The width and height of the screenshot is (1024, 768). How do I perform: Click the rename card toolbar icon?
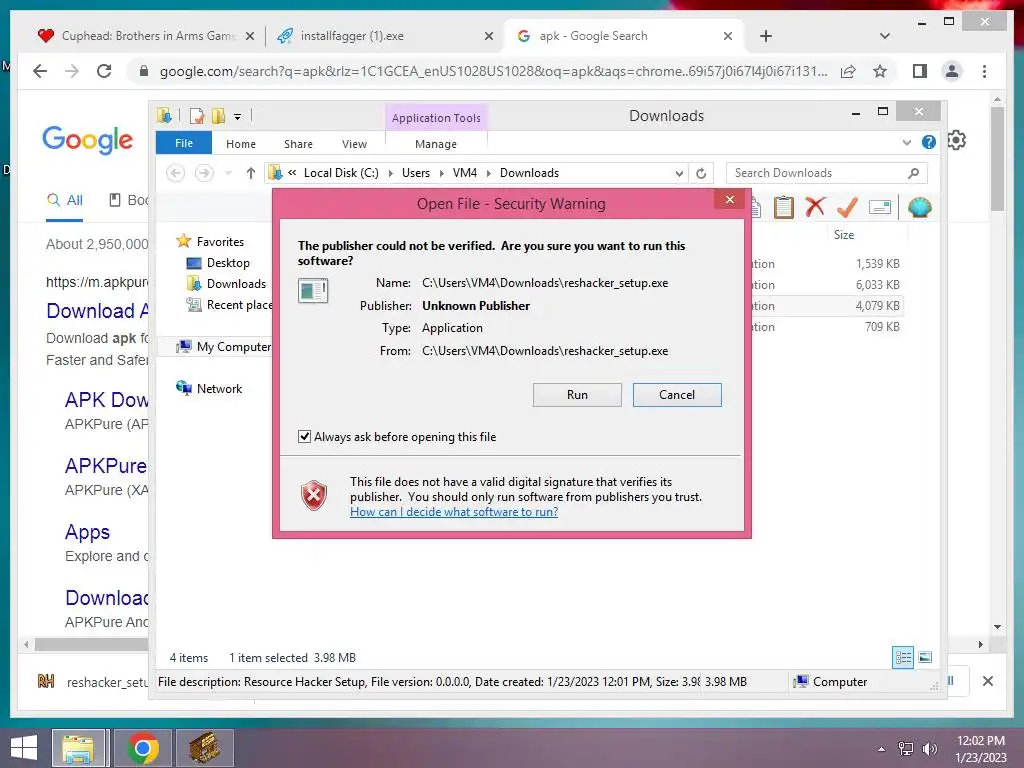click(x=880, y=208)
